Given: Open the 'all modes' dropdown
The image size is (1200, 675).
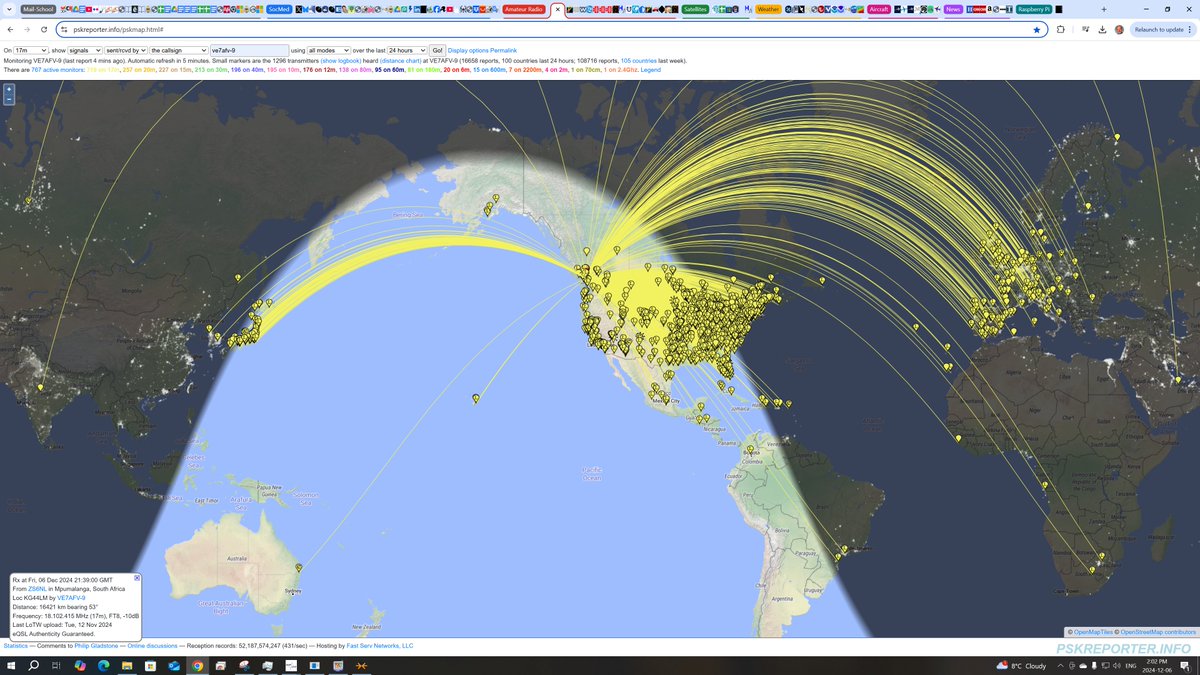Looking at the screenshot, I should 328,50.
